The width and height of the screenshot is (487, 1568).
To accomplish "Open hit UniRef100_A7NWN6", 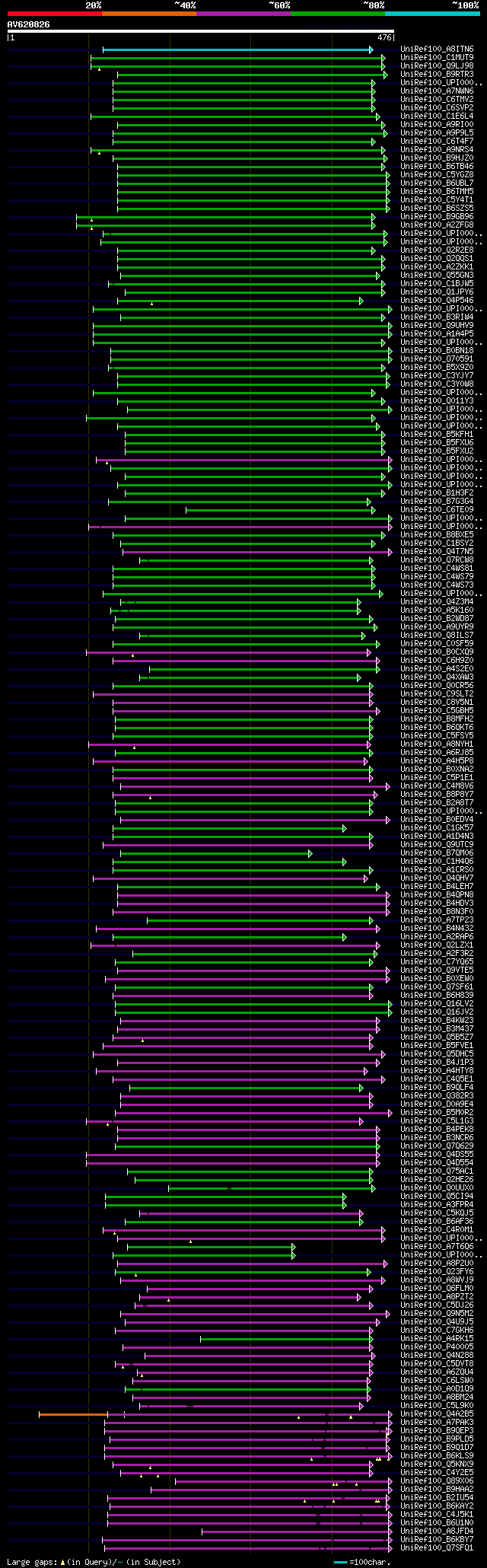I will 437,91.
